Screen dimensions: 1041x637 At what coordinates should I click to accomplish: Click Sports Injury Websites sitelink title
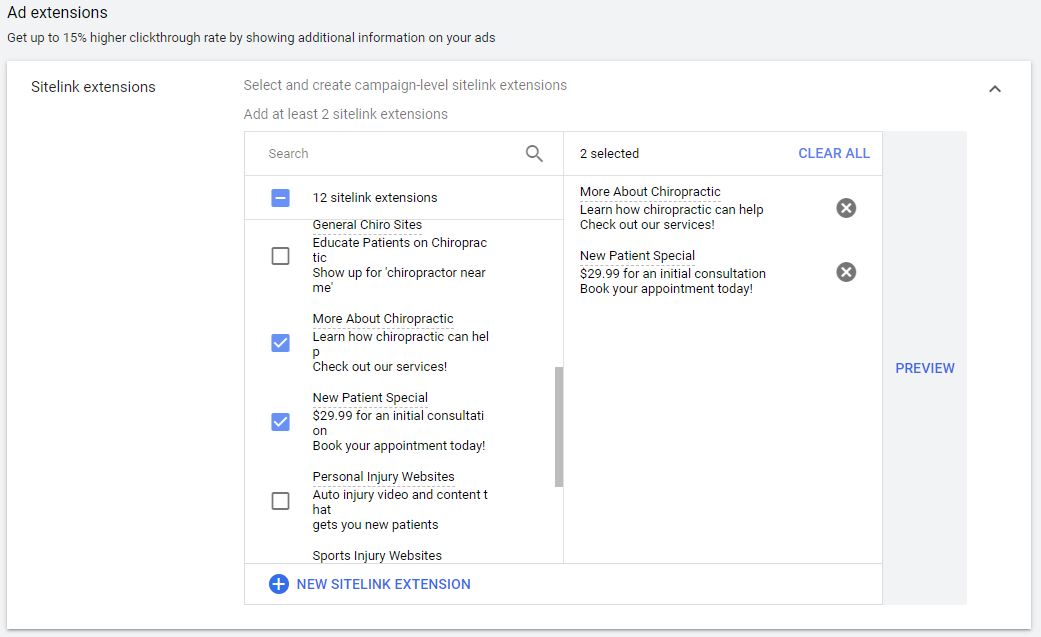coord(377,555)
